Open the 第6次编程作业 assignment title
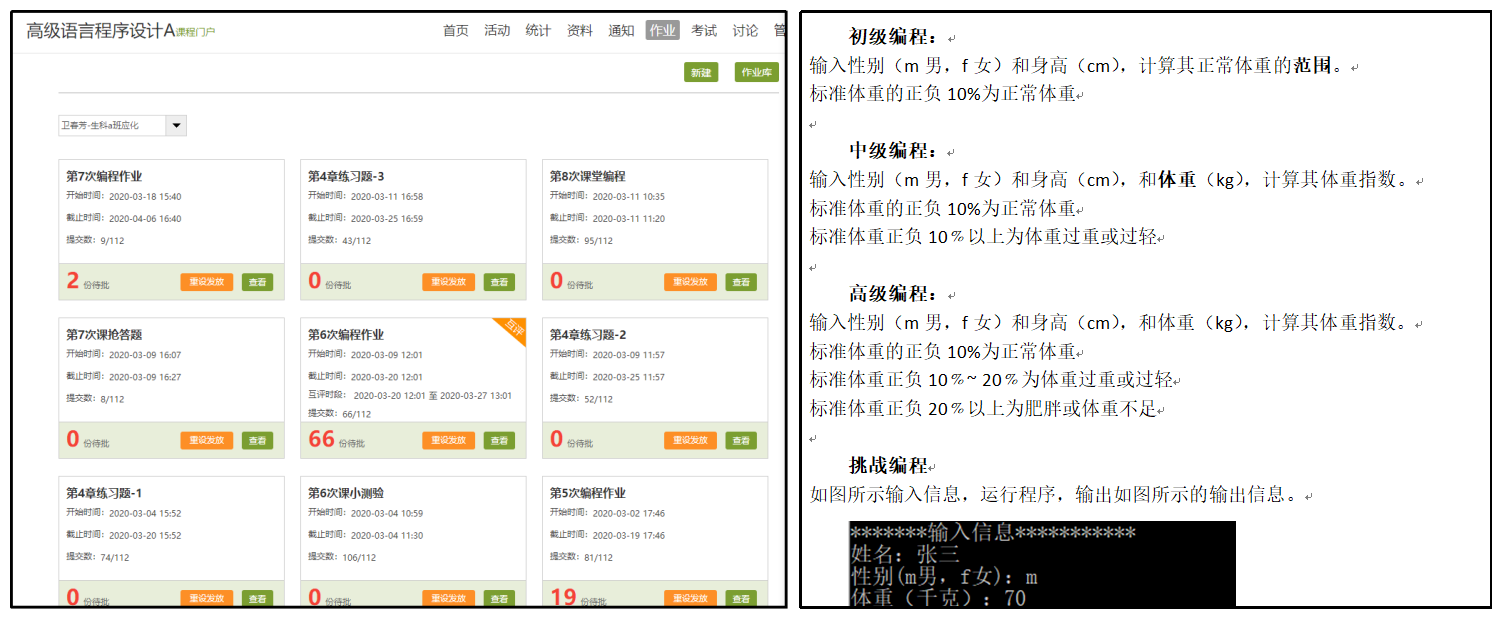Viewport: 1502px width, 620px height. pos(346,335)
